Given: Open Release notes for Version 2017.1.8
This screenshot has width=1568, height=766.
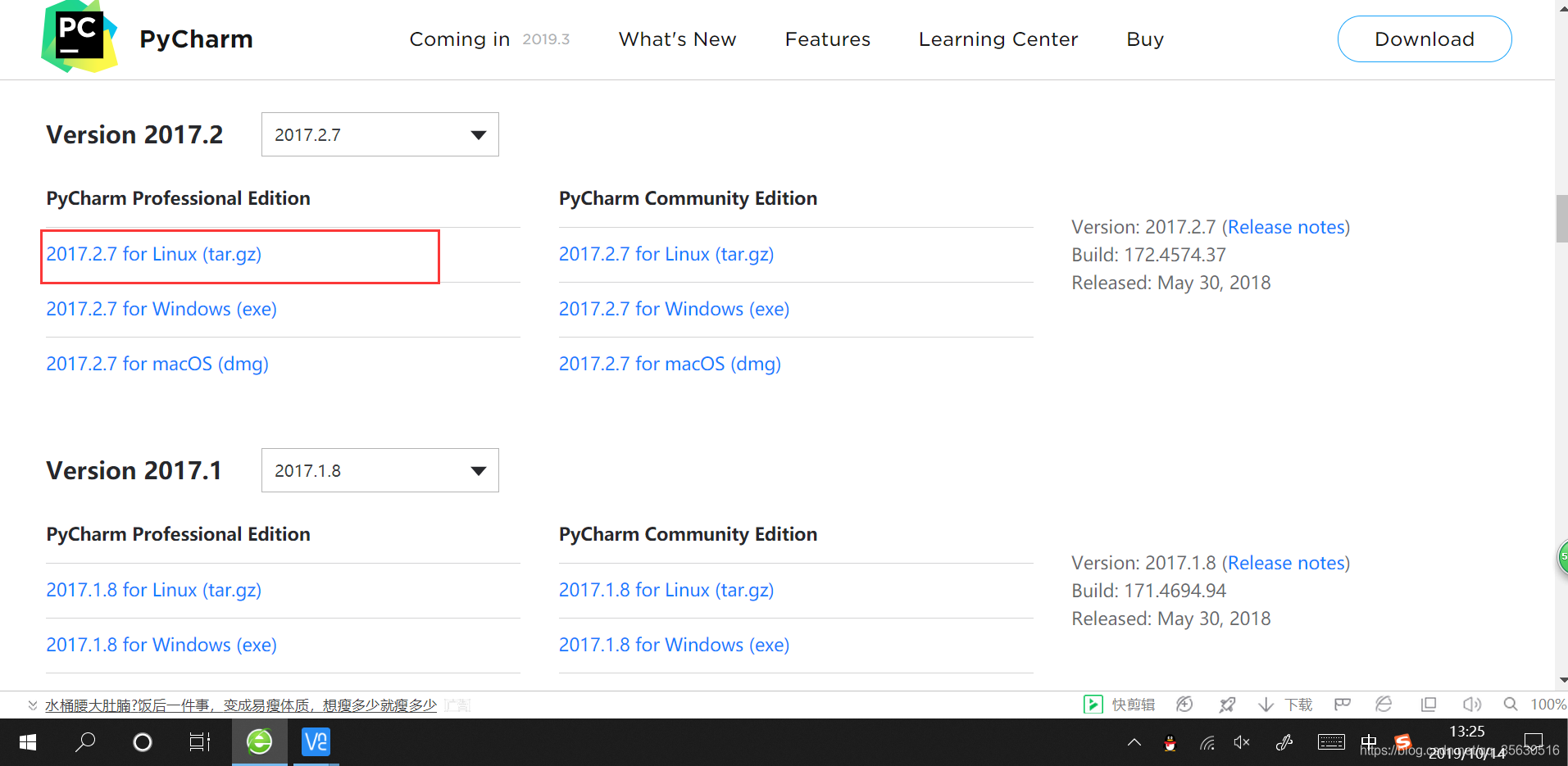Looking at the screenshot, I should pyautogui.click(x=1286, y=563).
